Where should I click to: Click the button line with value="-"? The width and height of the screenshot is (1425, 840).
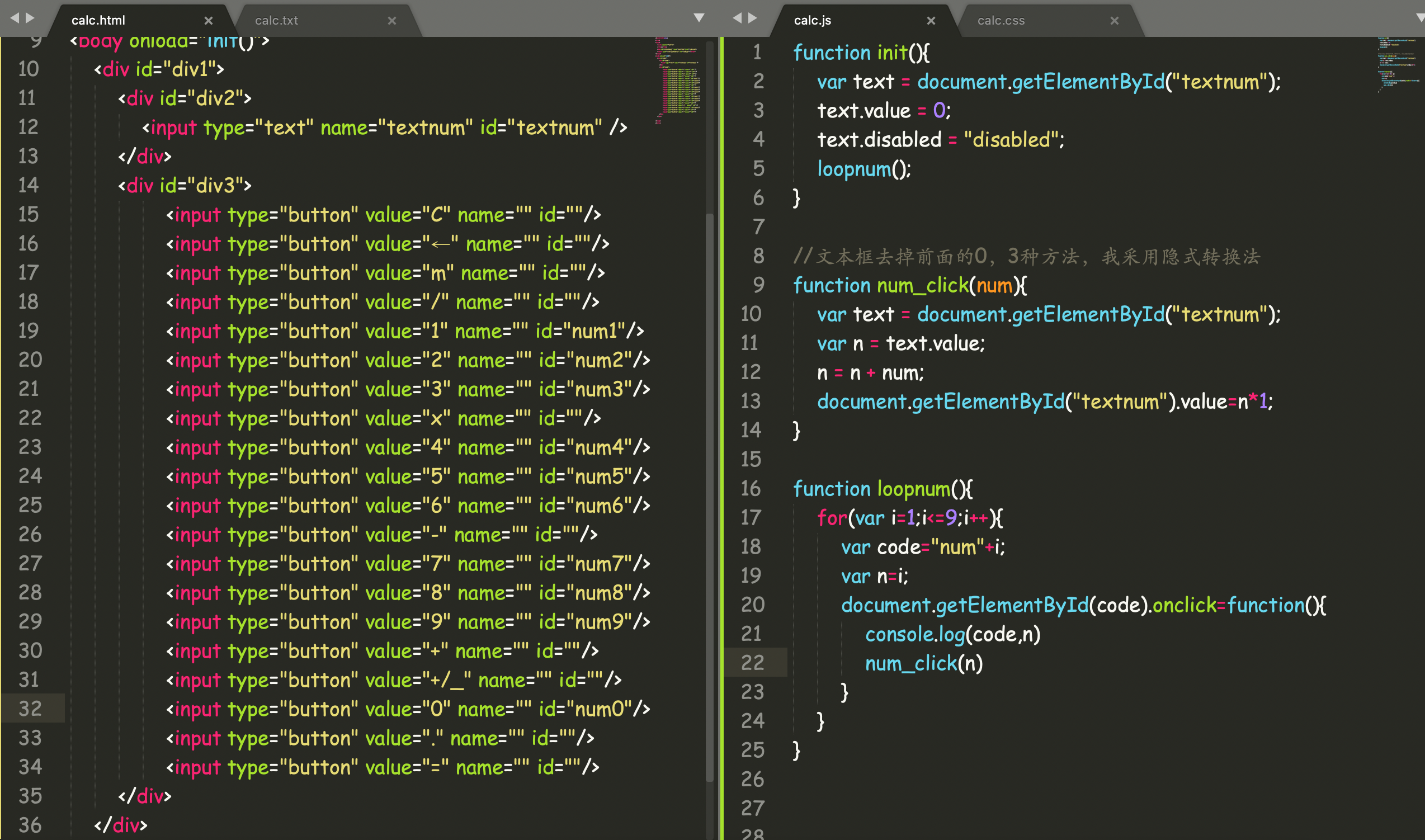click(381, 535)
